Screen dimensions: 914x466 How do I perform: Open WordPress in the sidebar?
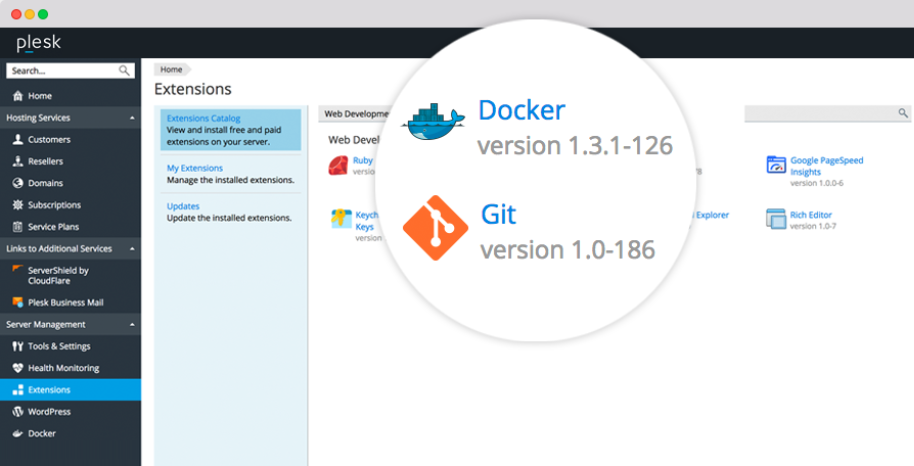[x=49, y=412]
